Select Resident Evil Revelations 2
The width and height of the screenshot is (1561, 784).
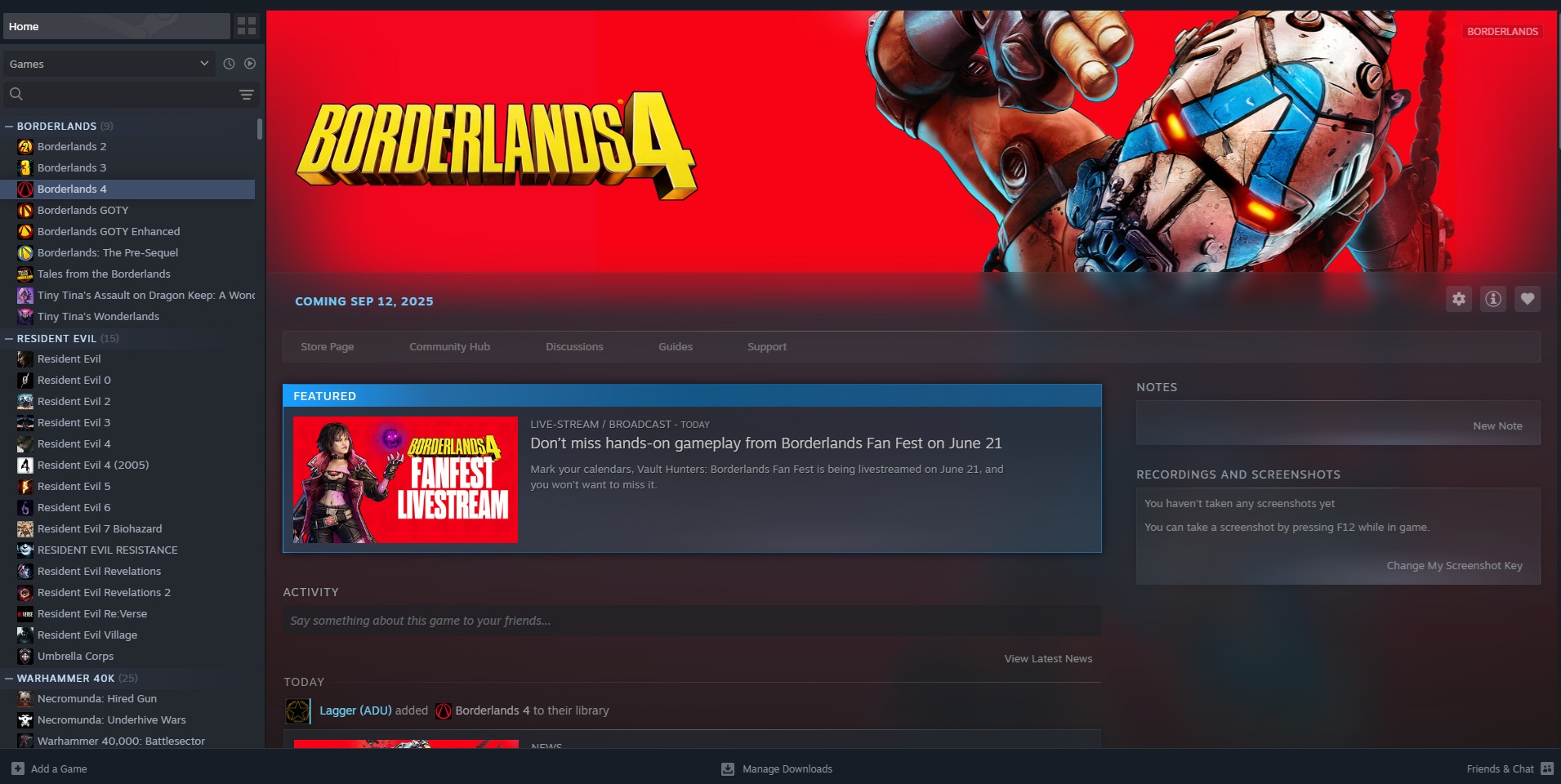coord(104,593)
